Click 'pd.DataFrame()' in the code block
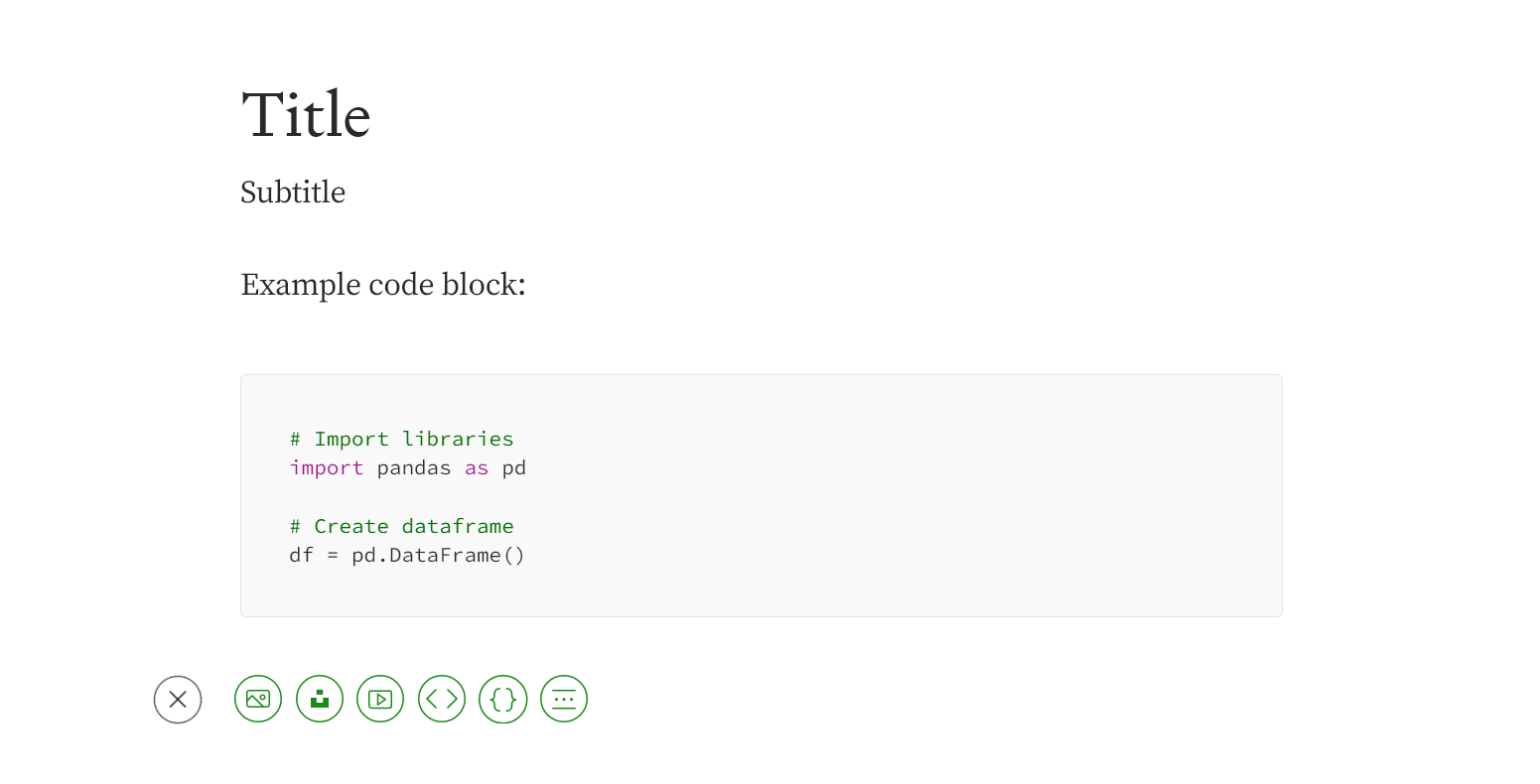This screenshot has height=784, width=1540. [438, 555]
